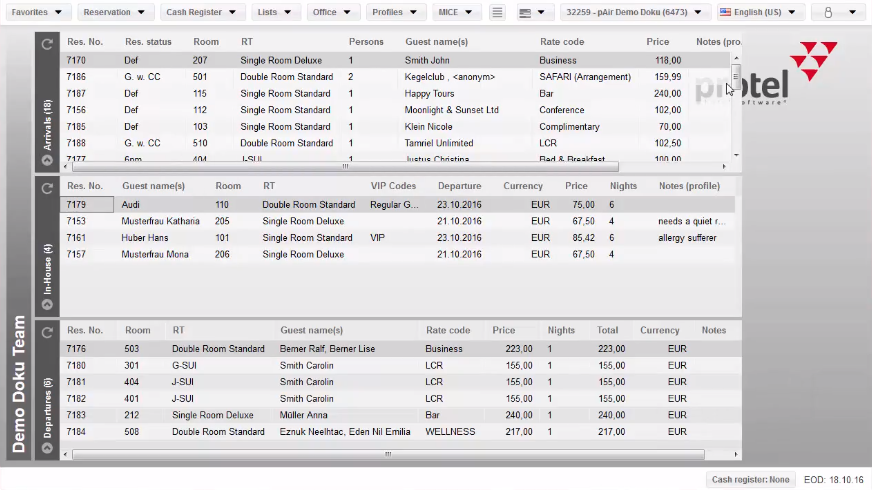Open hotel selector 32259 - pAir Demo Doku
This screenshot has height=490, width=872.
pos(634,12)
